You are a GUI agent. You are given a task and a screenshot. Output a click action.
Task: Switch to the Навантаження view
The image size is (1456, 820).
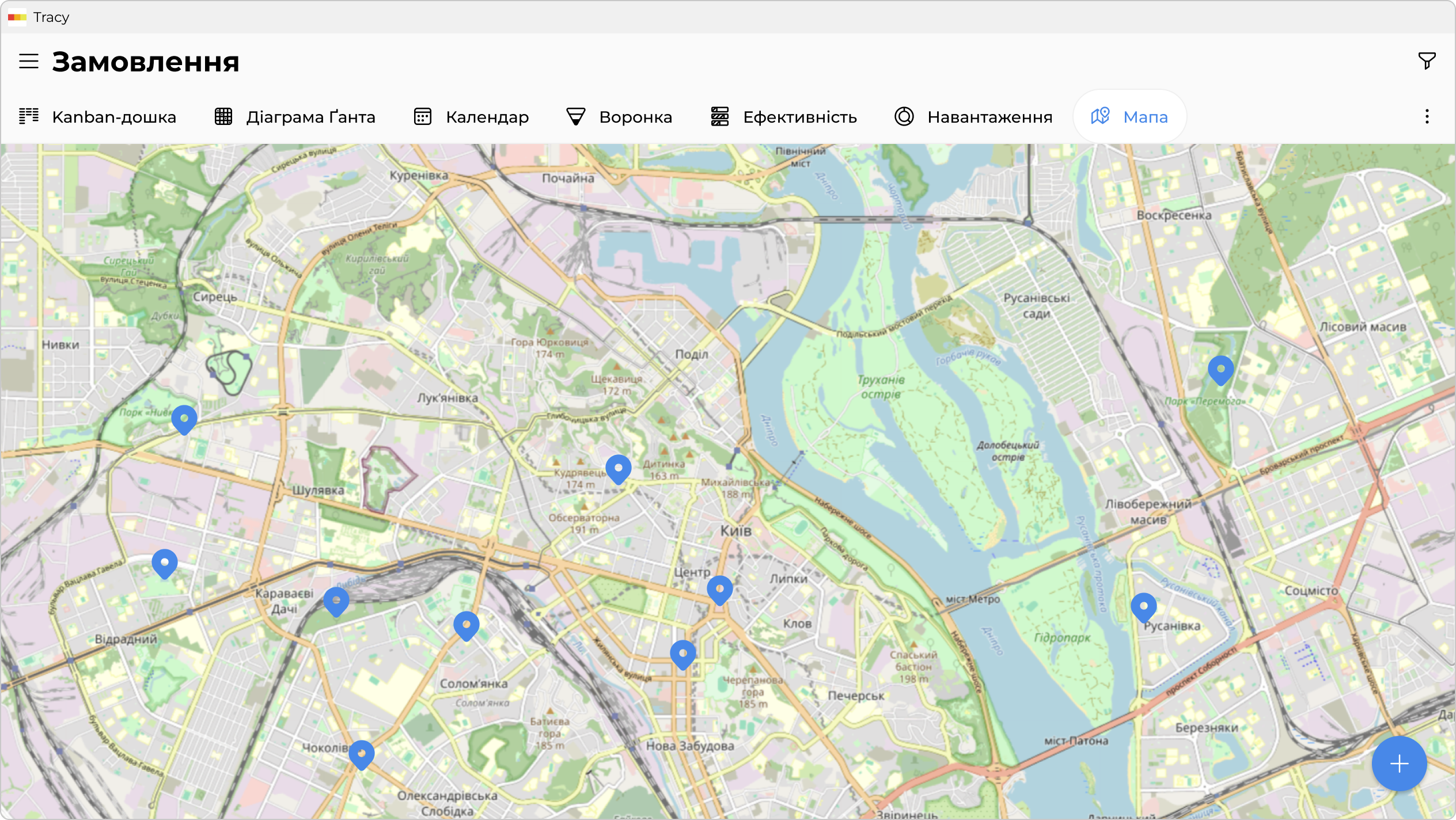[973, 117]
